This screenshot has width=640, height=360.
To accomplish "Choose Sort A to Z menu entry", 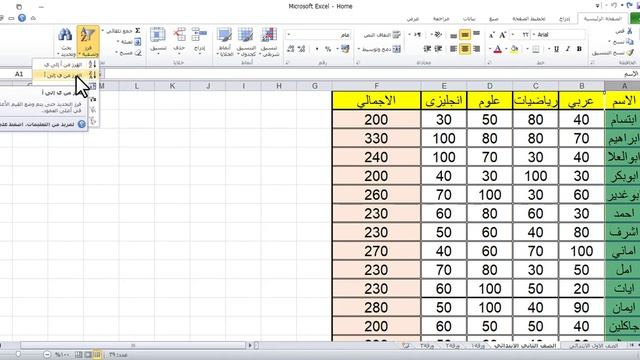I will pyautogui.click(x=66, y=64).
